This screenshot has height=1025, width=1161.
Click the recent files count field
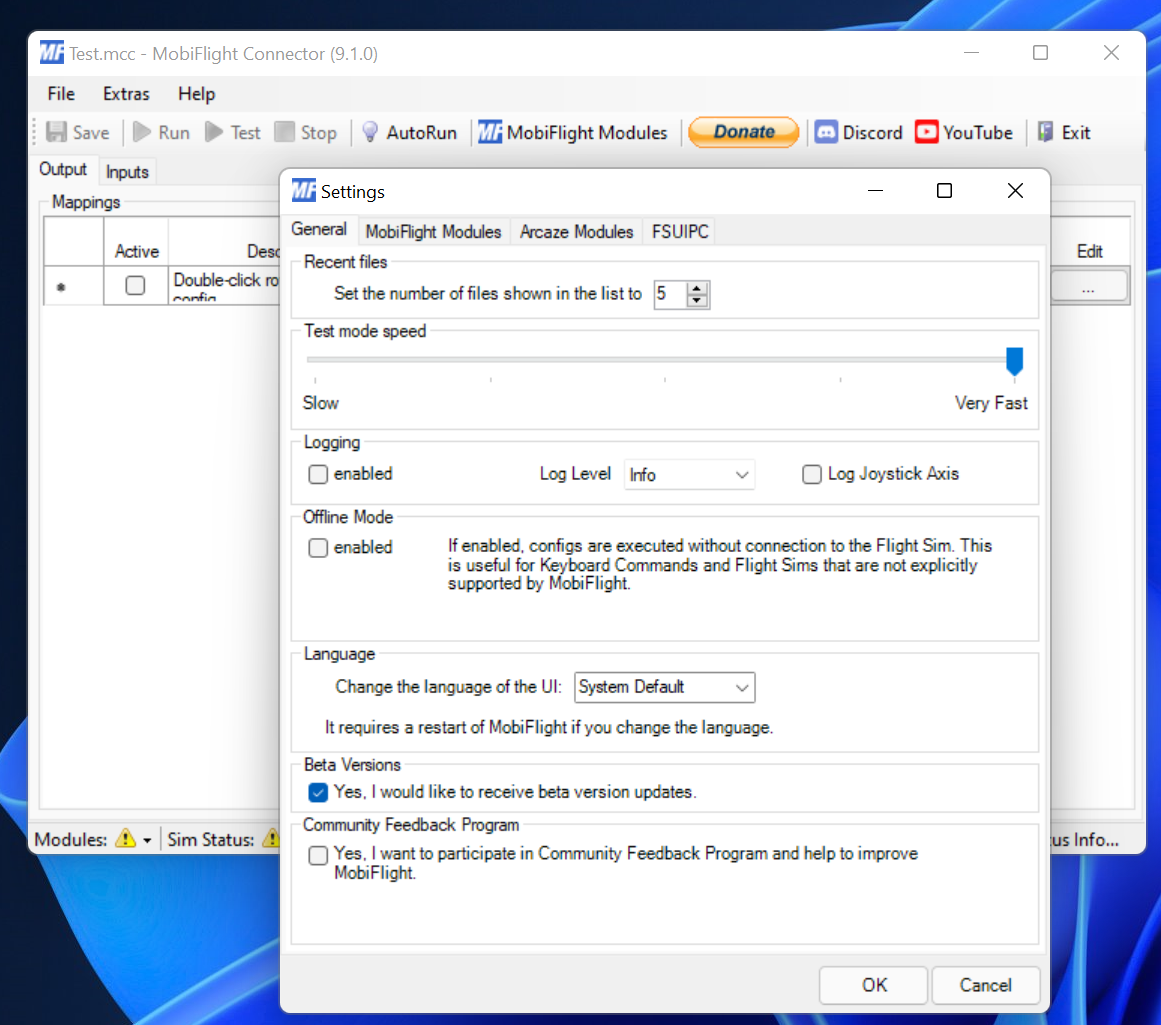coord(670,294)
